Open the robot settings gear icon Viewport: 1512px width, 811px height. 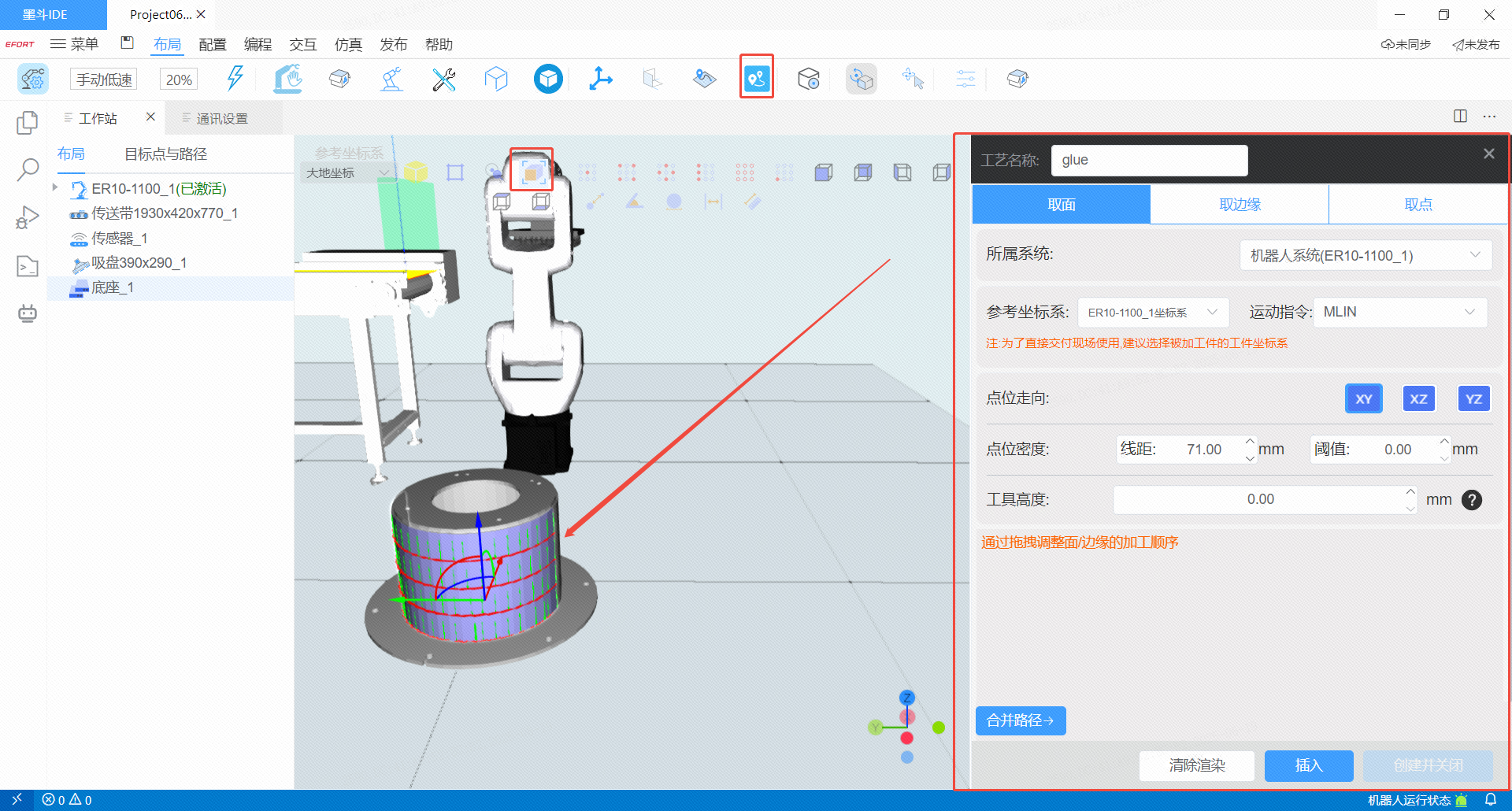click(33, 79)
